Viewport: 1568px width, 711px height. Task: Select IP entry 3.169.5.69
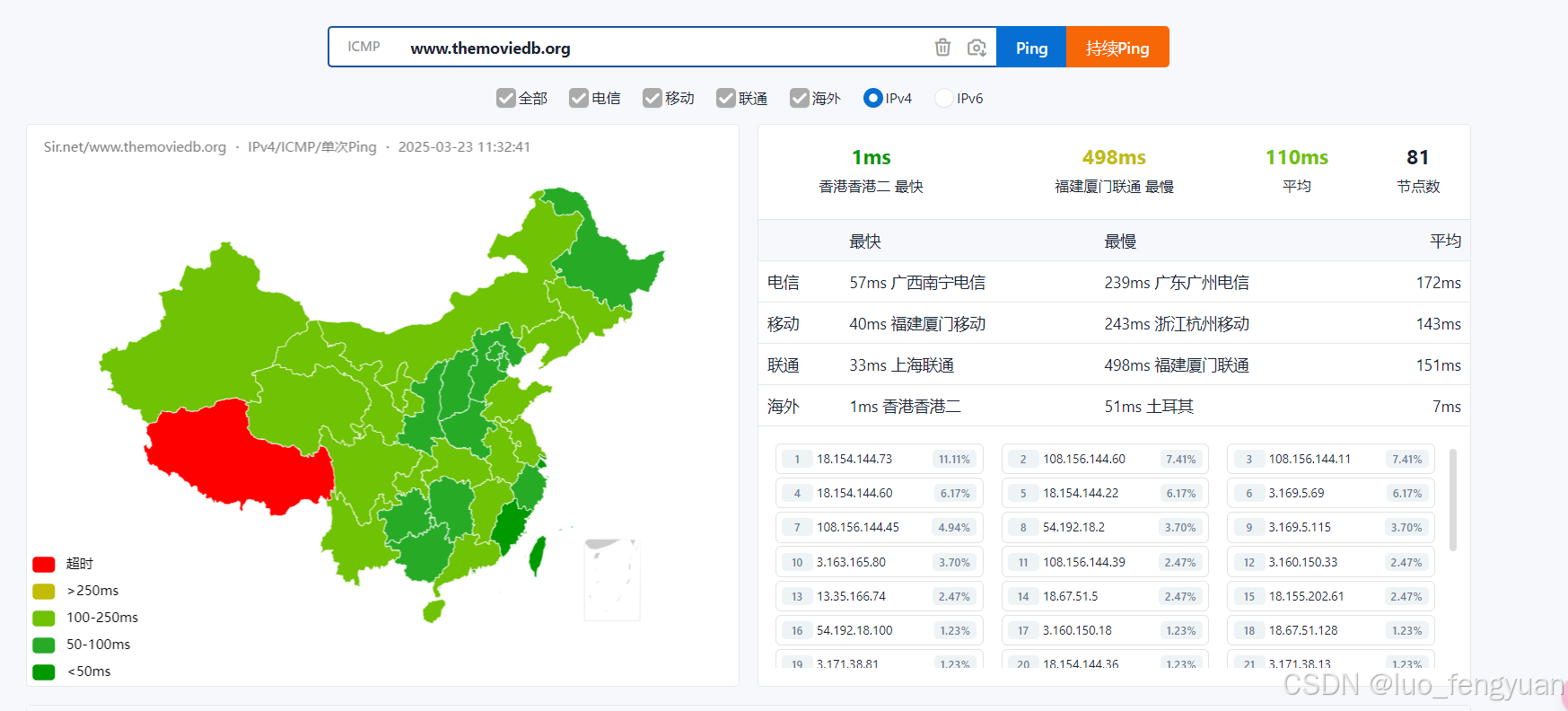pyautogui.click(x=1331, y=493)
